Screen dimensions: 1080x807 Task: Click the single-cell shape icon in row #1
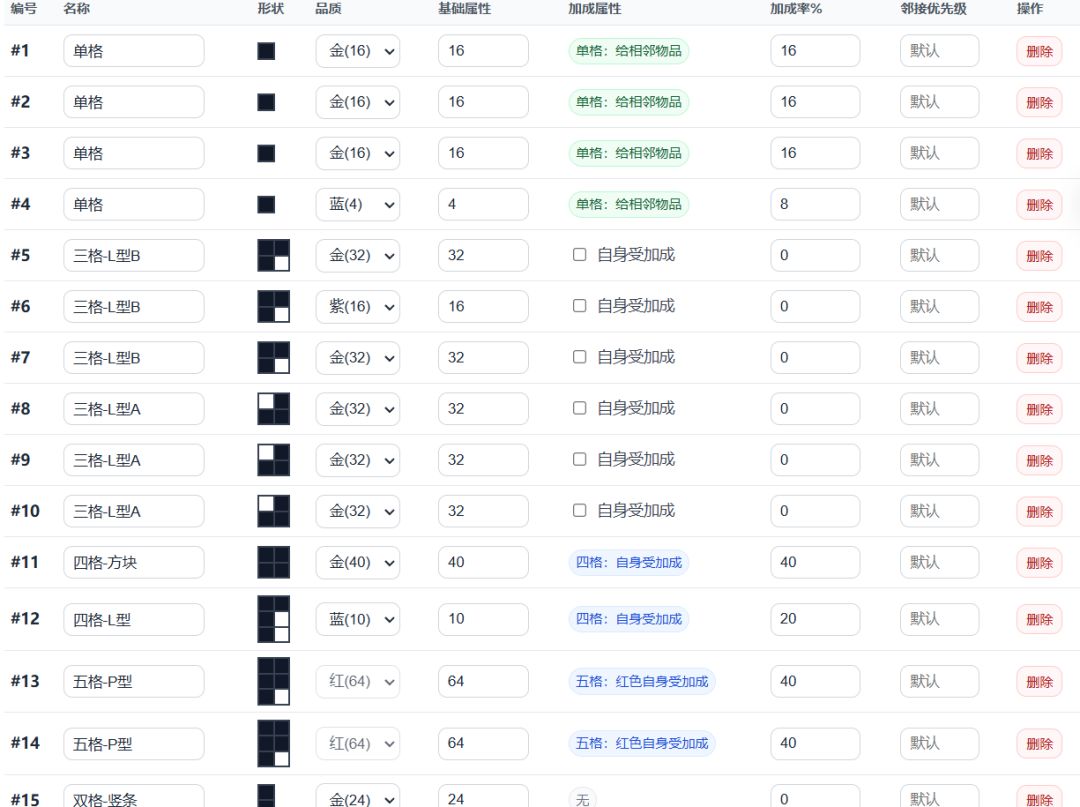tap(266, 51)
